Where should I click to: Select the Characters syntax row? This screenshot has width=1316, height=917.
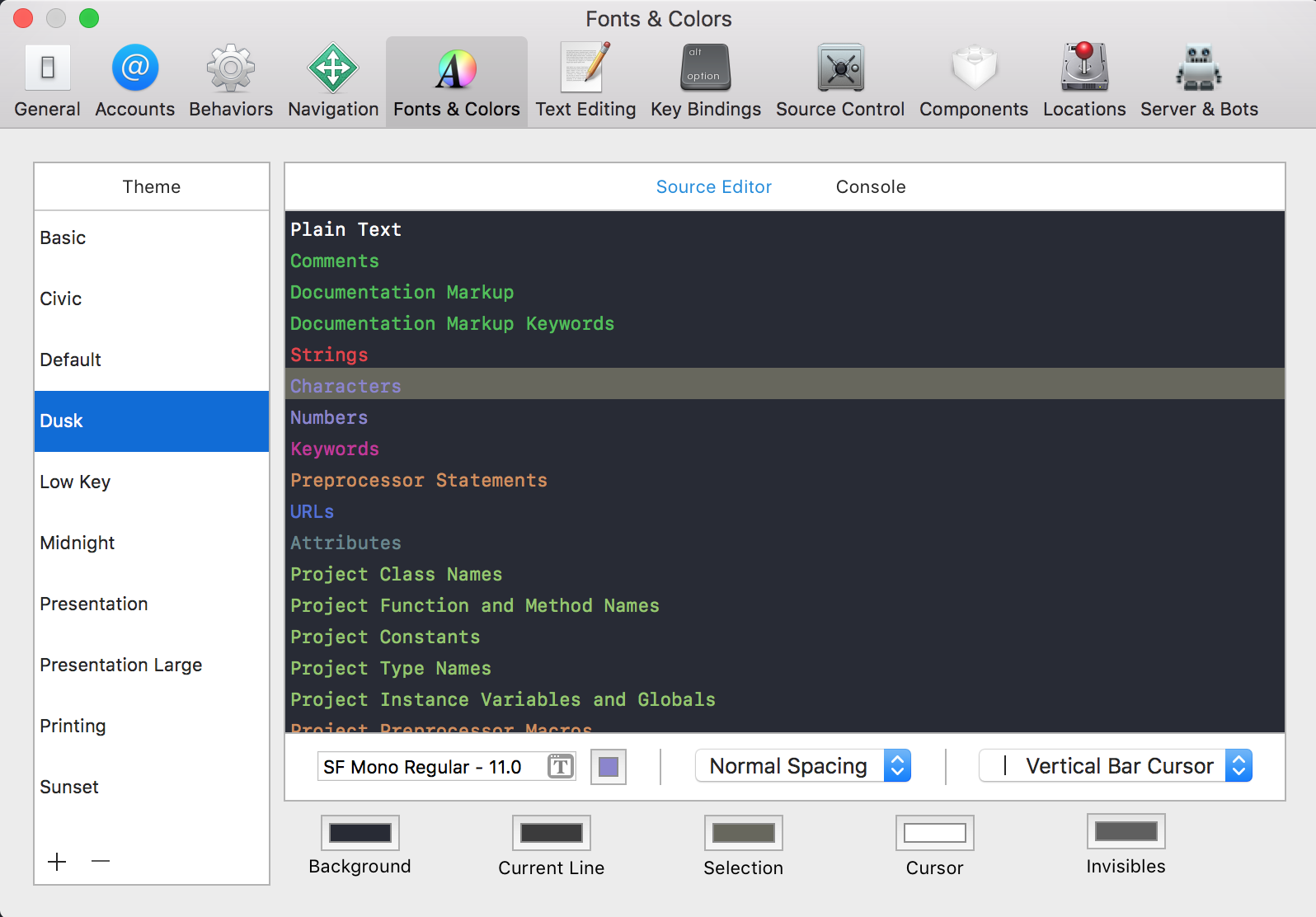[785, 384]
